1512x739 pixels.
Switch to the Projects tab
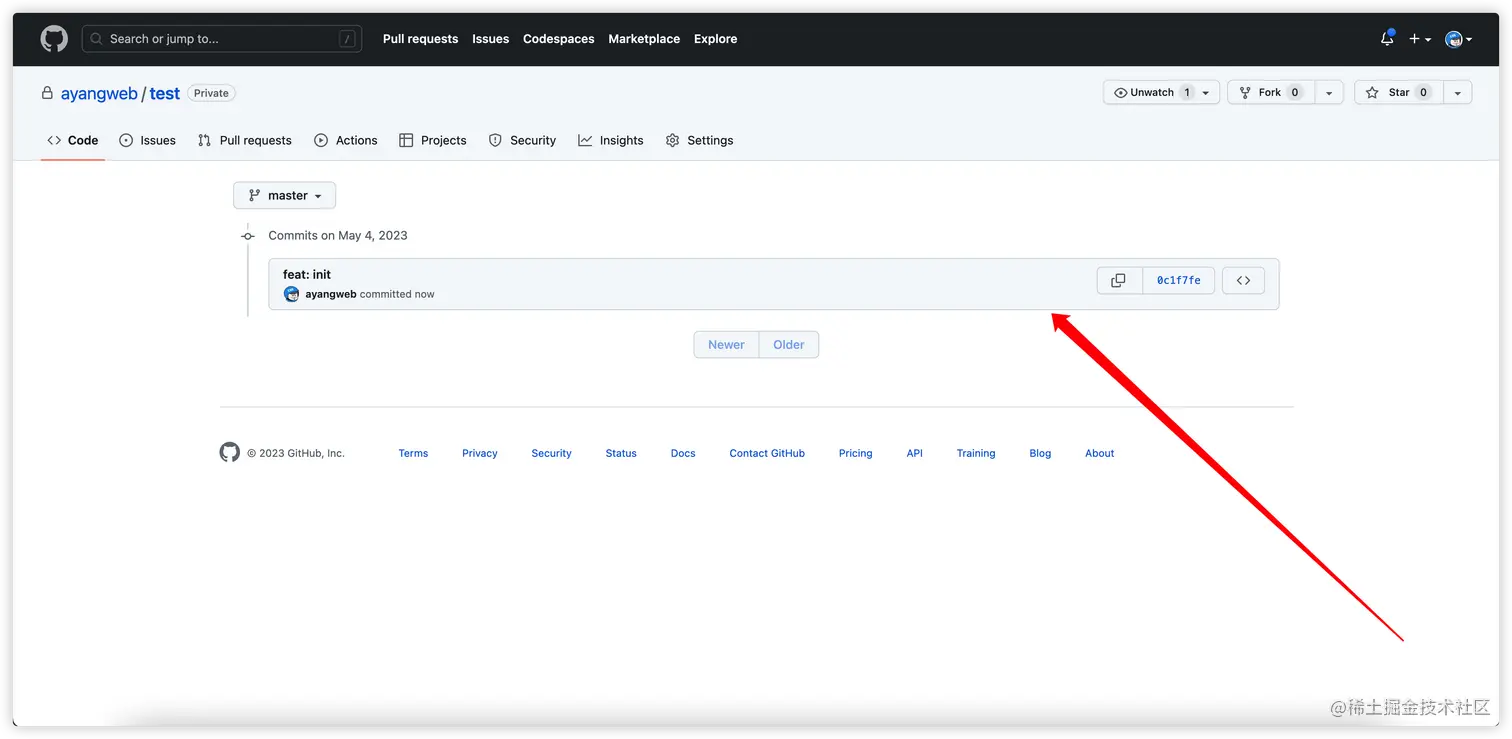[433, 140]
